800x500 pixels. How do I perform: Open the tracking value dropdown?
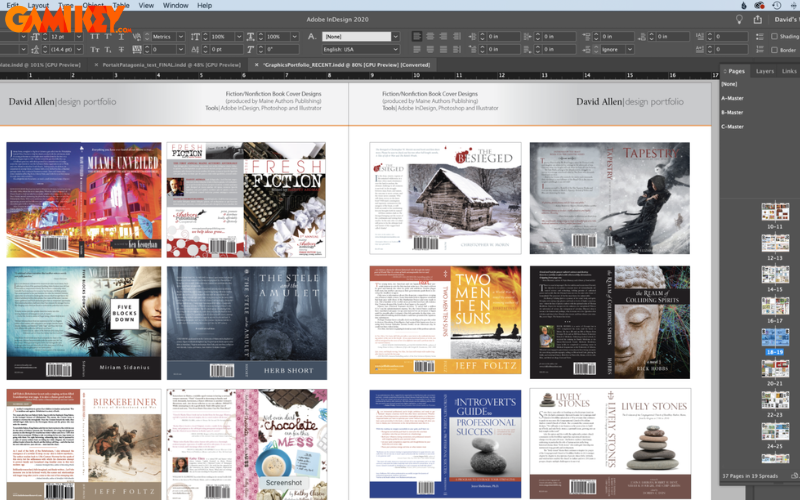click(x=181, y=49)
